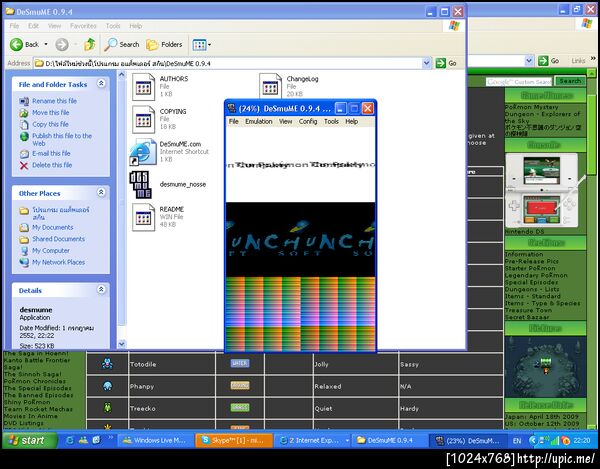Open the Views icon dropdown in toolbar
The height and width of the screenshot is (469, 600).
[202, 45]
